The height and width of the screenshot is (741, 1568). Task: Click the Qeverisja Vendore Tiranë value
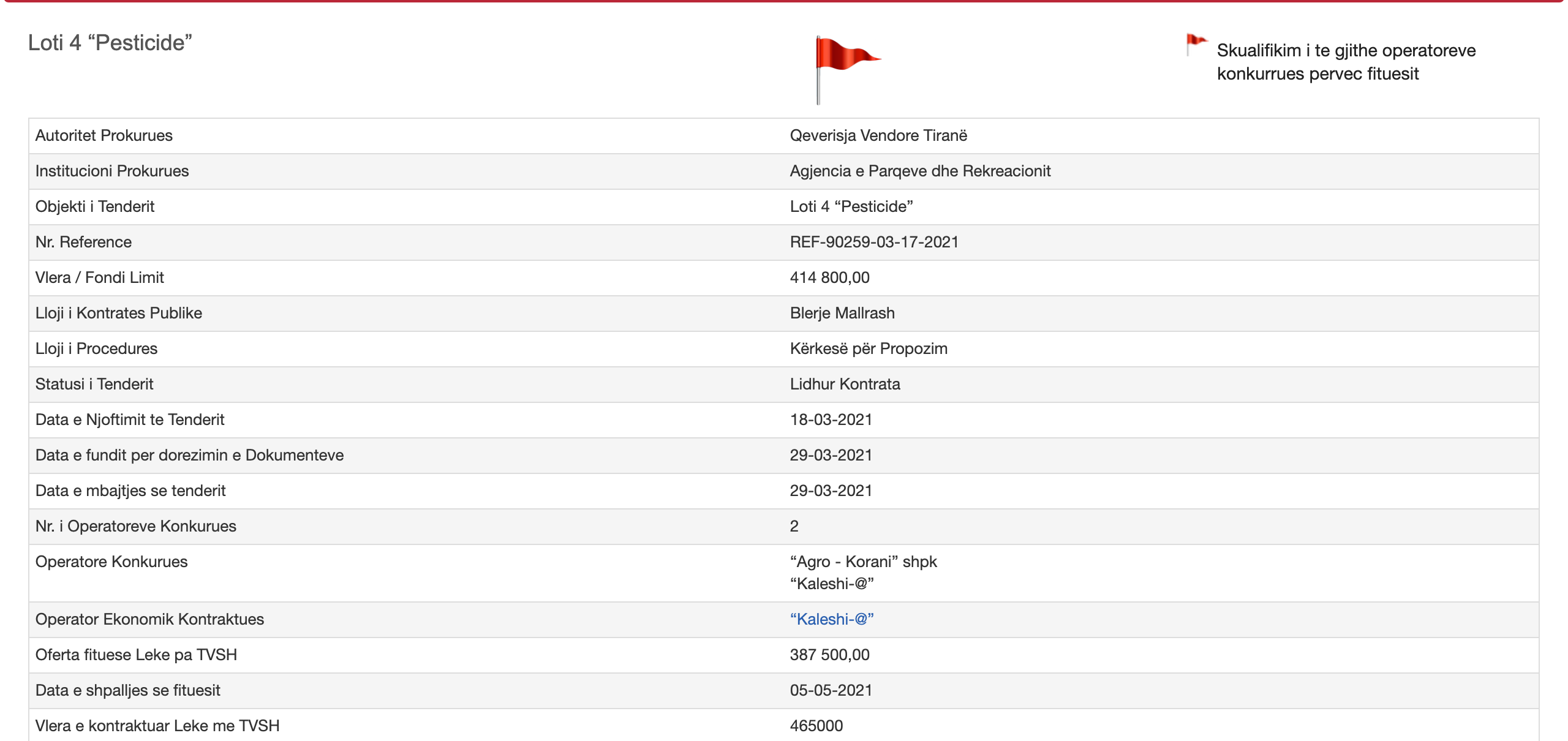(878, 135)
